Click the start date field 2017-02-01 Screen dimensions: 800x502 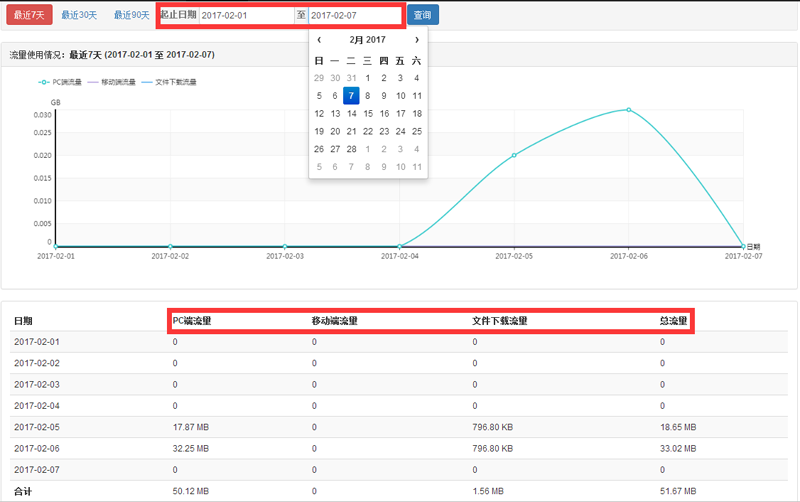click(x=245, y=15)
